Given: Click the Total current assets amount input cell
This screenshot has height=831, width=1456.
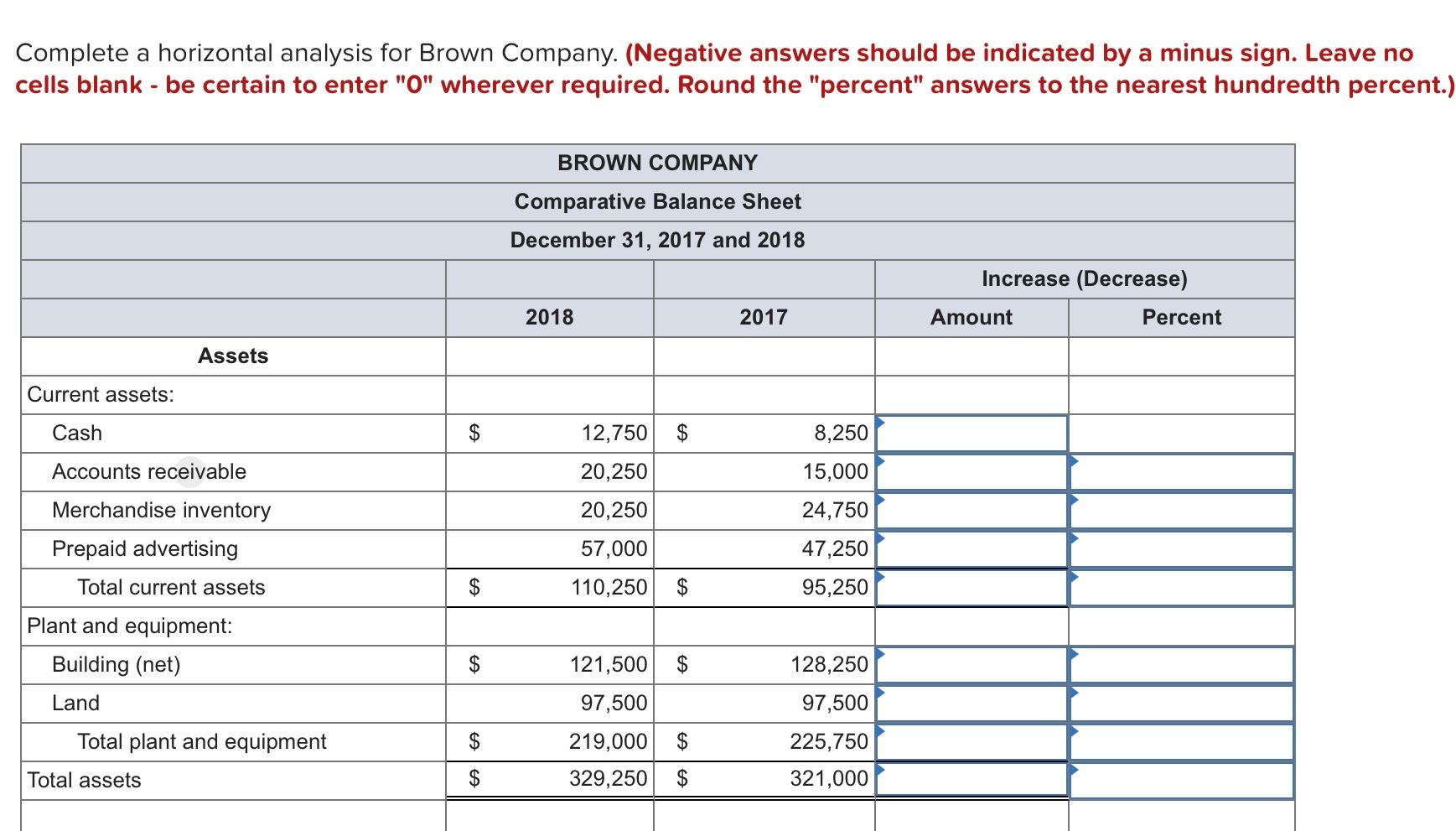Looking at the screenshot, I should (x=972, y=588).
